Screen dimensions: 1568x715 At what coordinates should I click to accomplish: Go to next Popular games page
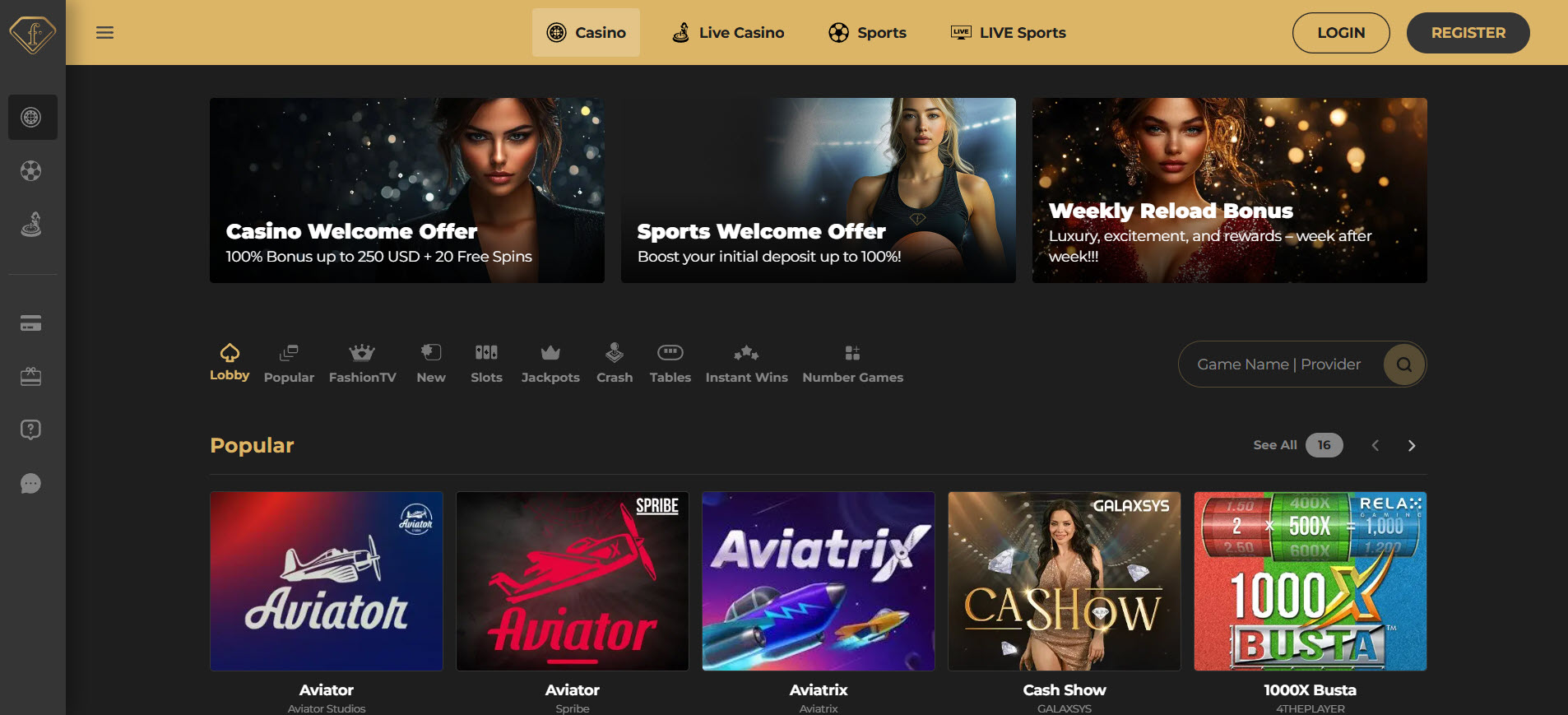[1412, 445]
